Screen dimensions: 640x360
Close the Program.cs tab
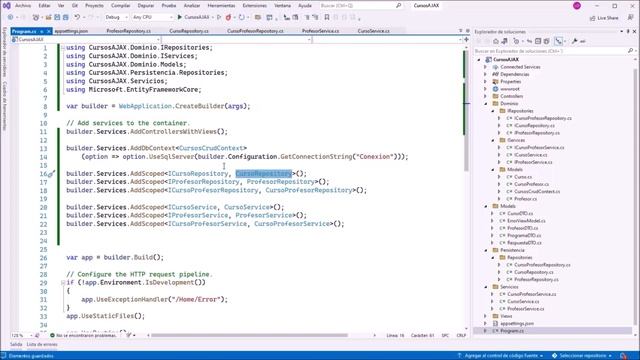pyautogui.click(x=49, y=31)
